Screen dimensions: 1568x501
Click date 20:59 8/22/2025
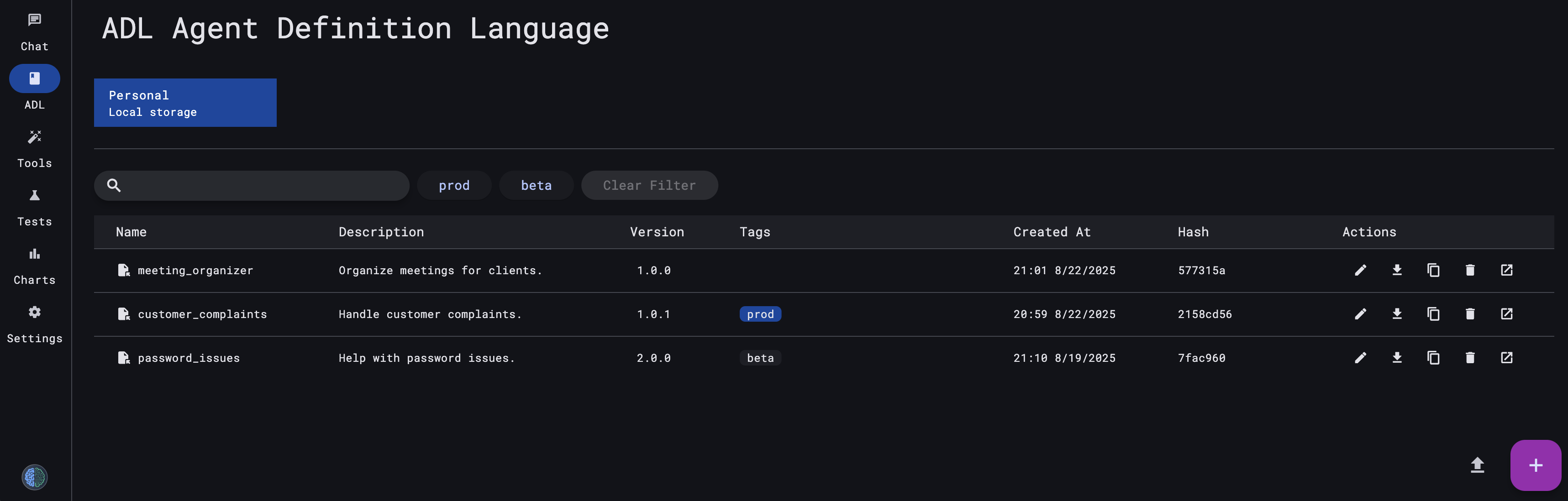pyautogui.click(x=1065, y=314)
